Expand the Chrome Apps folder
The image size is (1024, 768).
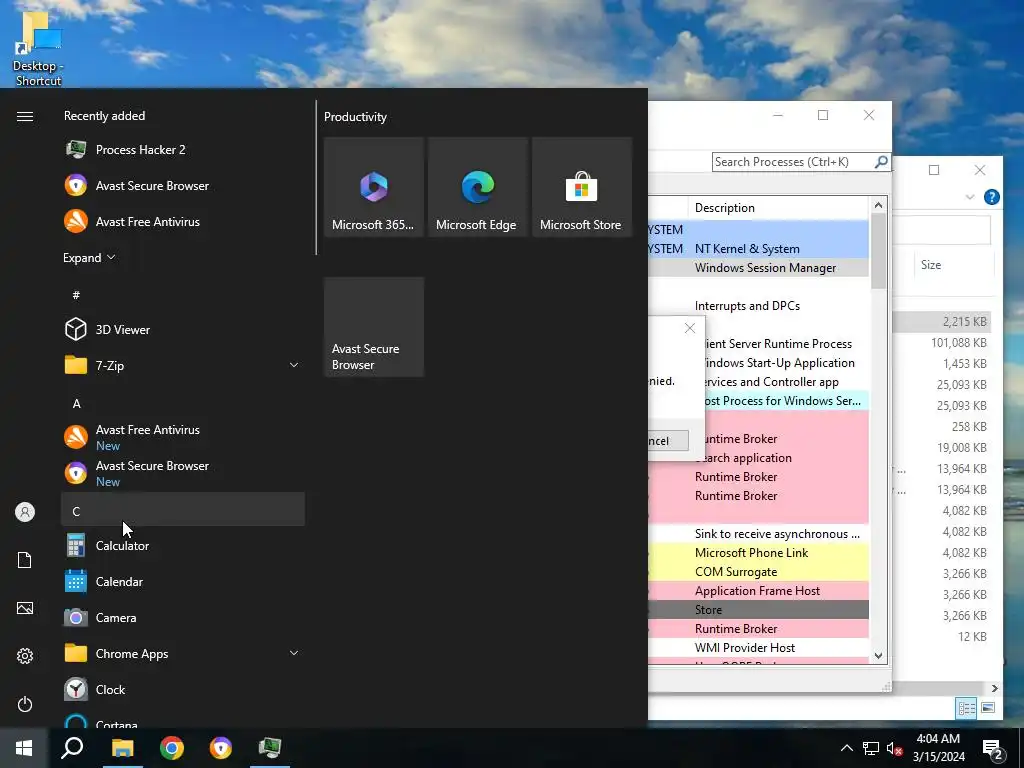point(183,653)
